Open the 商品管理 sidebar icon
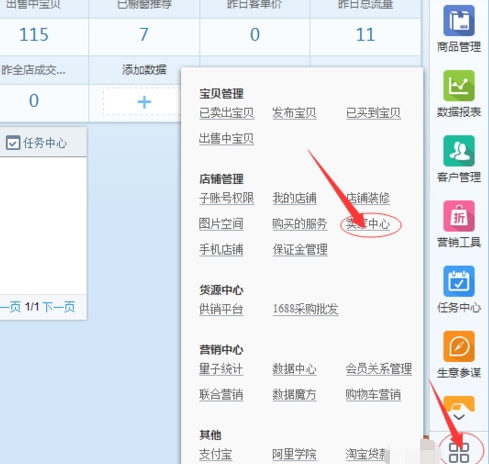The image size is (489, 464). pos(459,21)
